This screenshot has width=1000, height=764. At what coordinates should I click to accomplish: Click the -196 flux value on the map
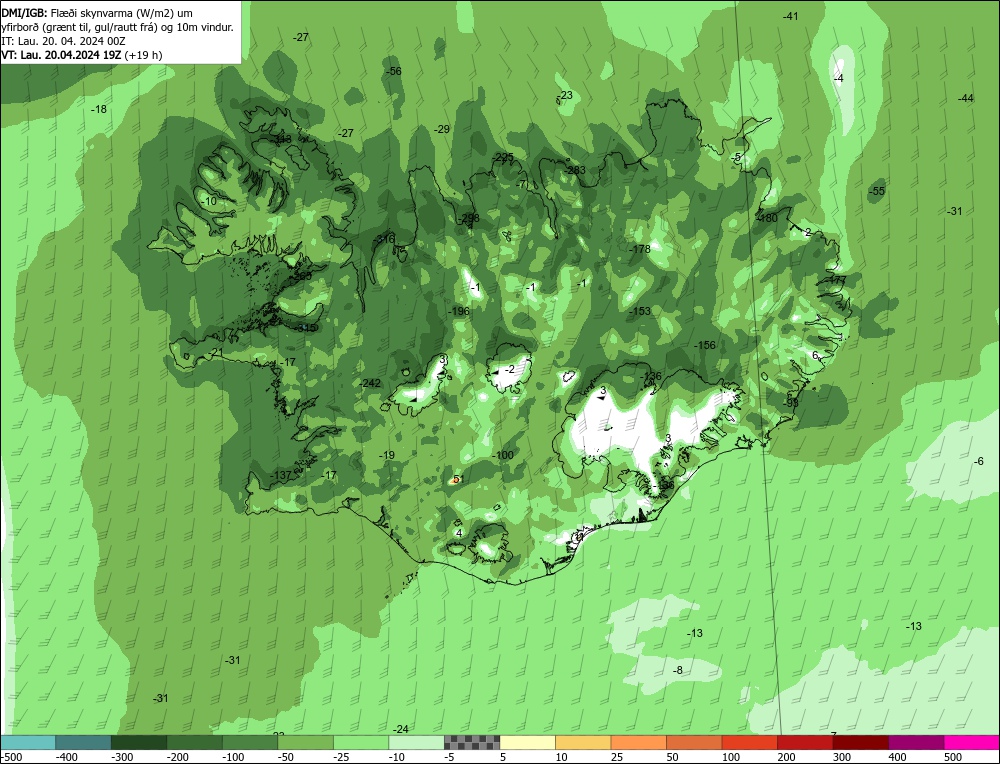tap(459, 311)
